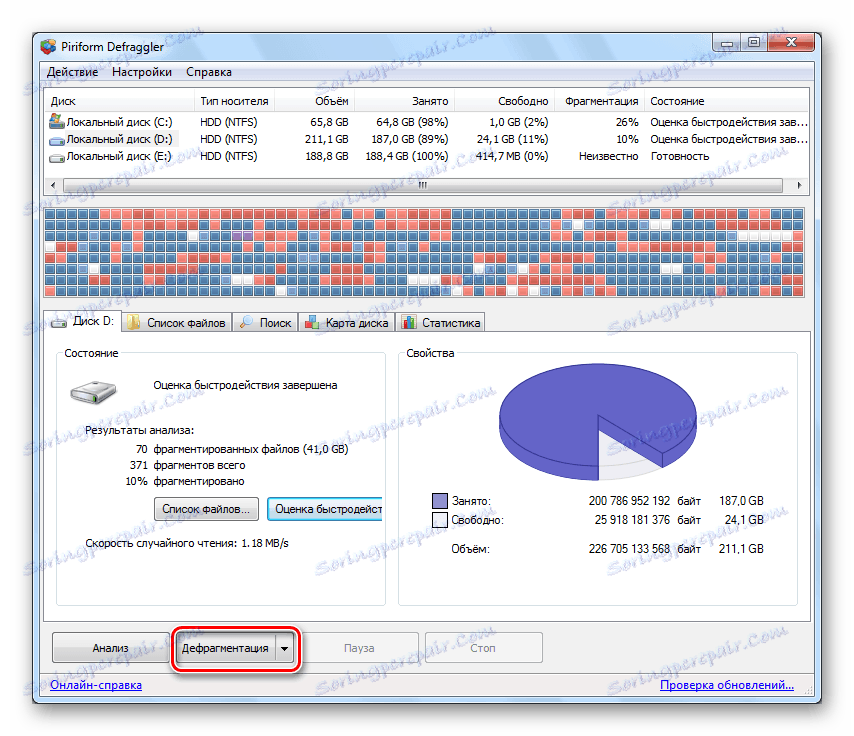Open the Справка menu
The image size is (854, 736).
pyautogui.click(x=209, y=72)
